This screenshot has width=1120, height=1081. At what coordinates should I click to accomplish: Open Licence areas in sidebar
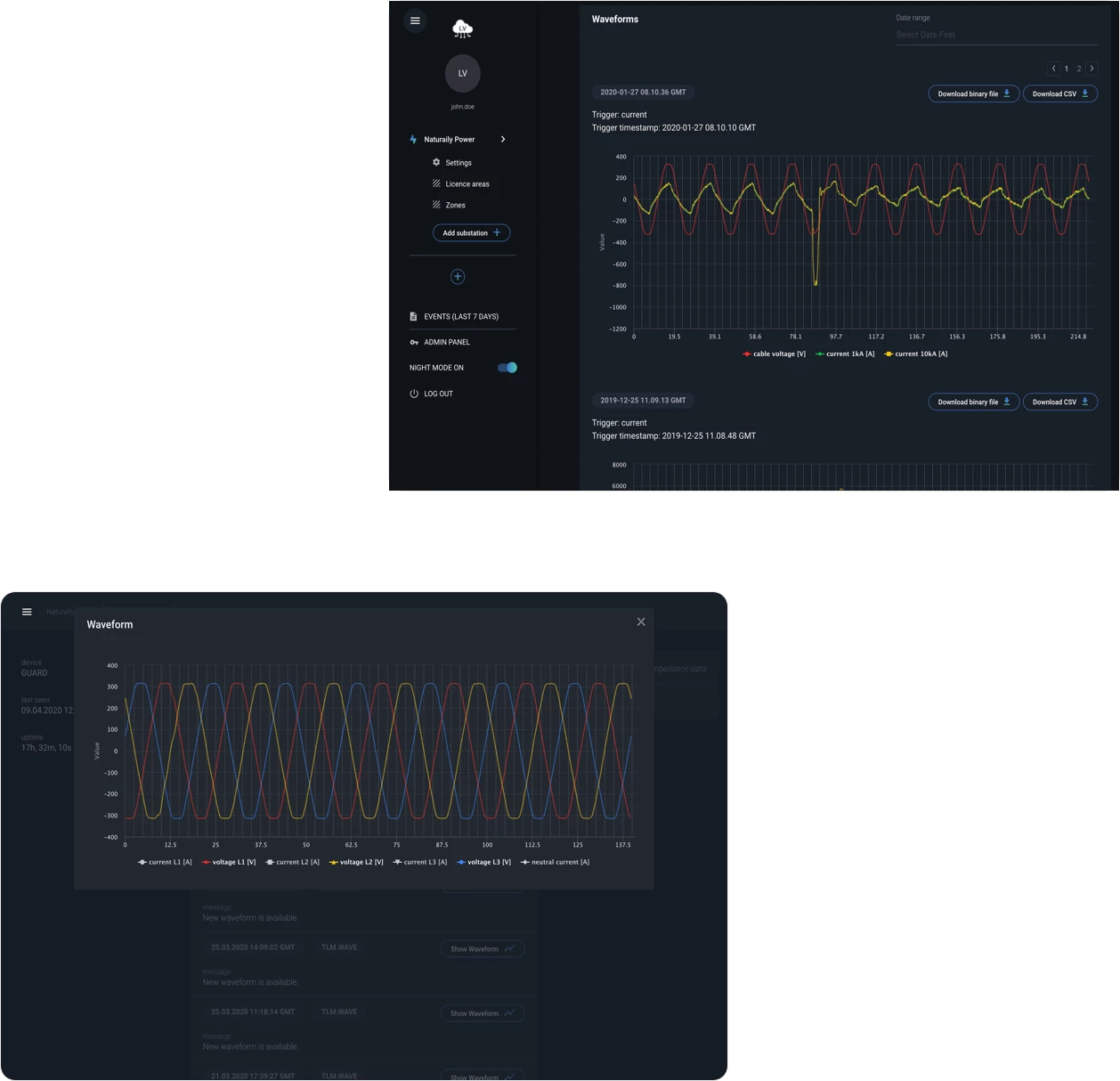pos(461,184)
